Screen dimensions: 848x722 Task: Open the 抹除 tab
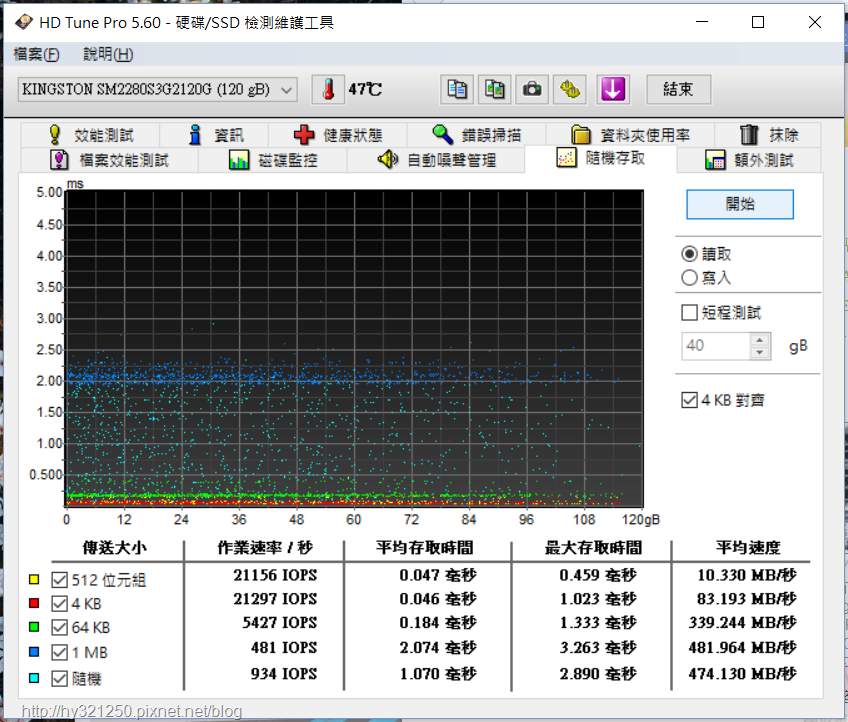point(768,135)
